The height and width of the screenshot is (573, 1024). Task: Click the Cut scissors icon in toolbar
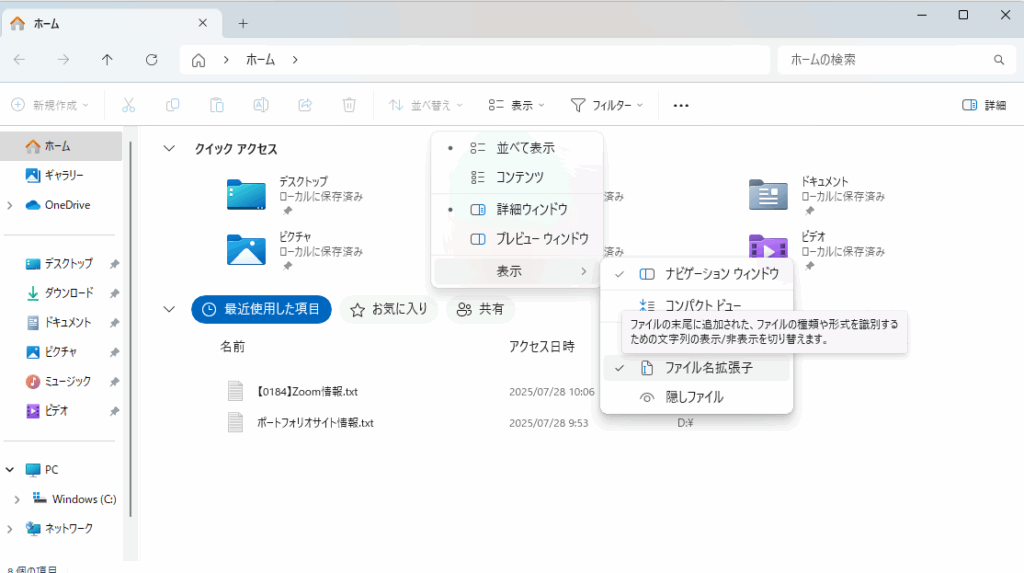click(x=129, y=105)
